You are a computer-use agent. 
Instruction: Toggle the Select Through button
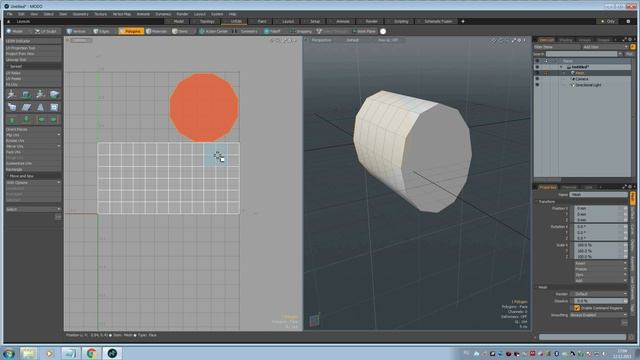click(333, 31)
